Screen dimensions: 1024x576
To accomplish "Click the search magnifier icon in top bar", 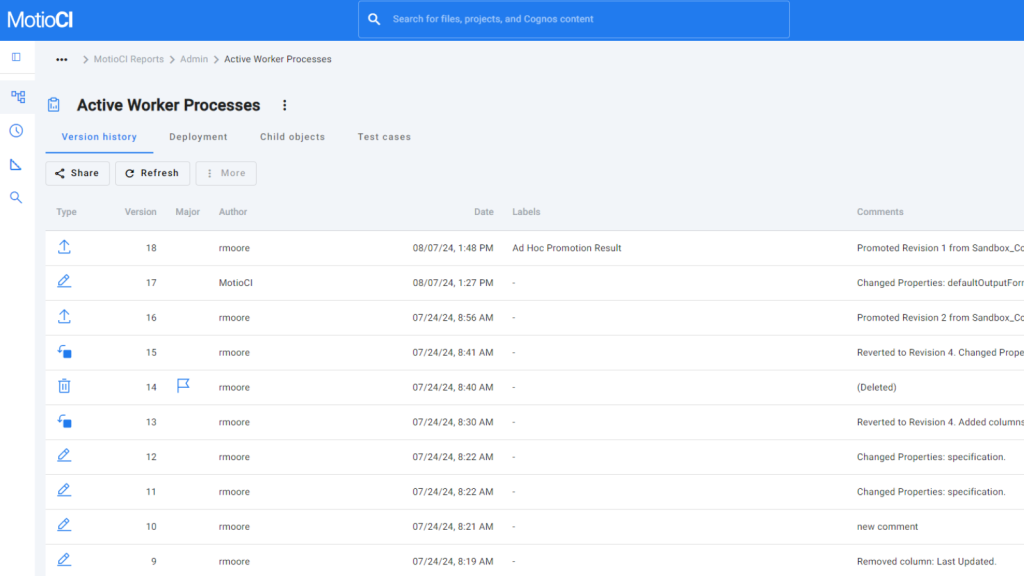I will [374, 19].
